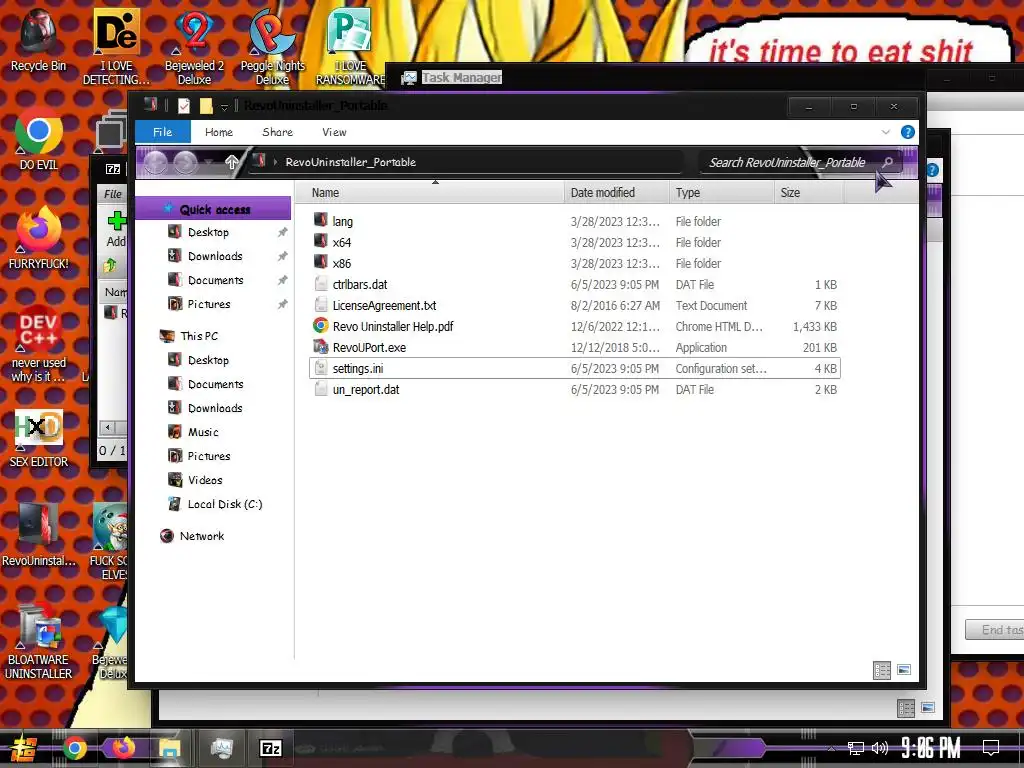
Task: Expand the Explorer ribbon with the chevron
Action: tap(886, 132)
